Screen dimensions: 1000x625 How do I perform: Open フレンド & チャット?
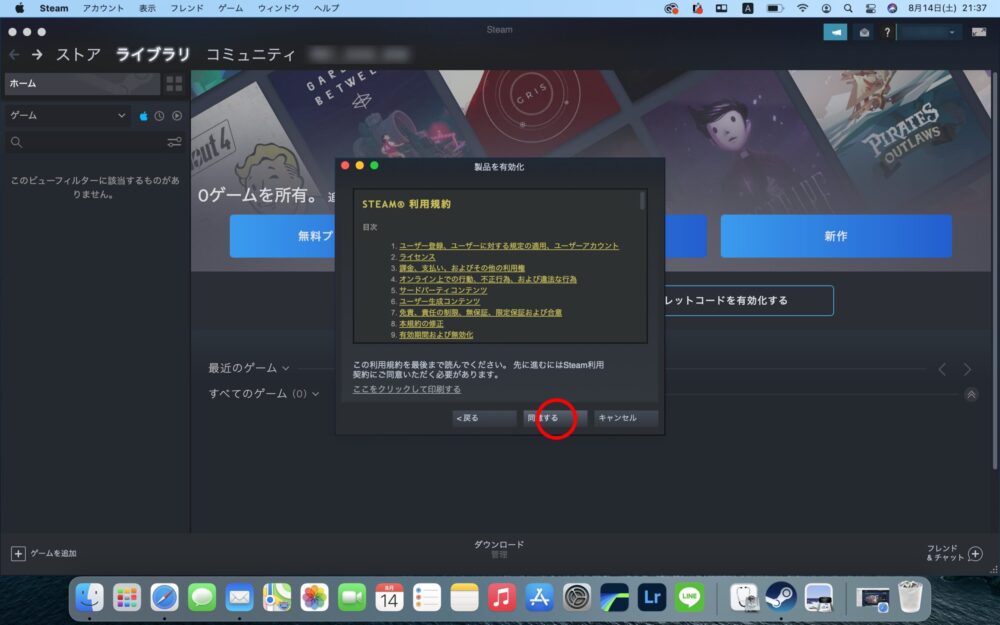pyautogui.click(x=954, y=553)
